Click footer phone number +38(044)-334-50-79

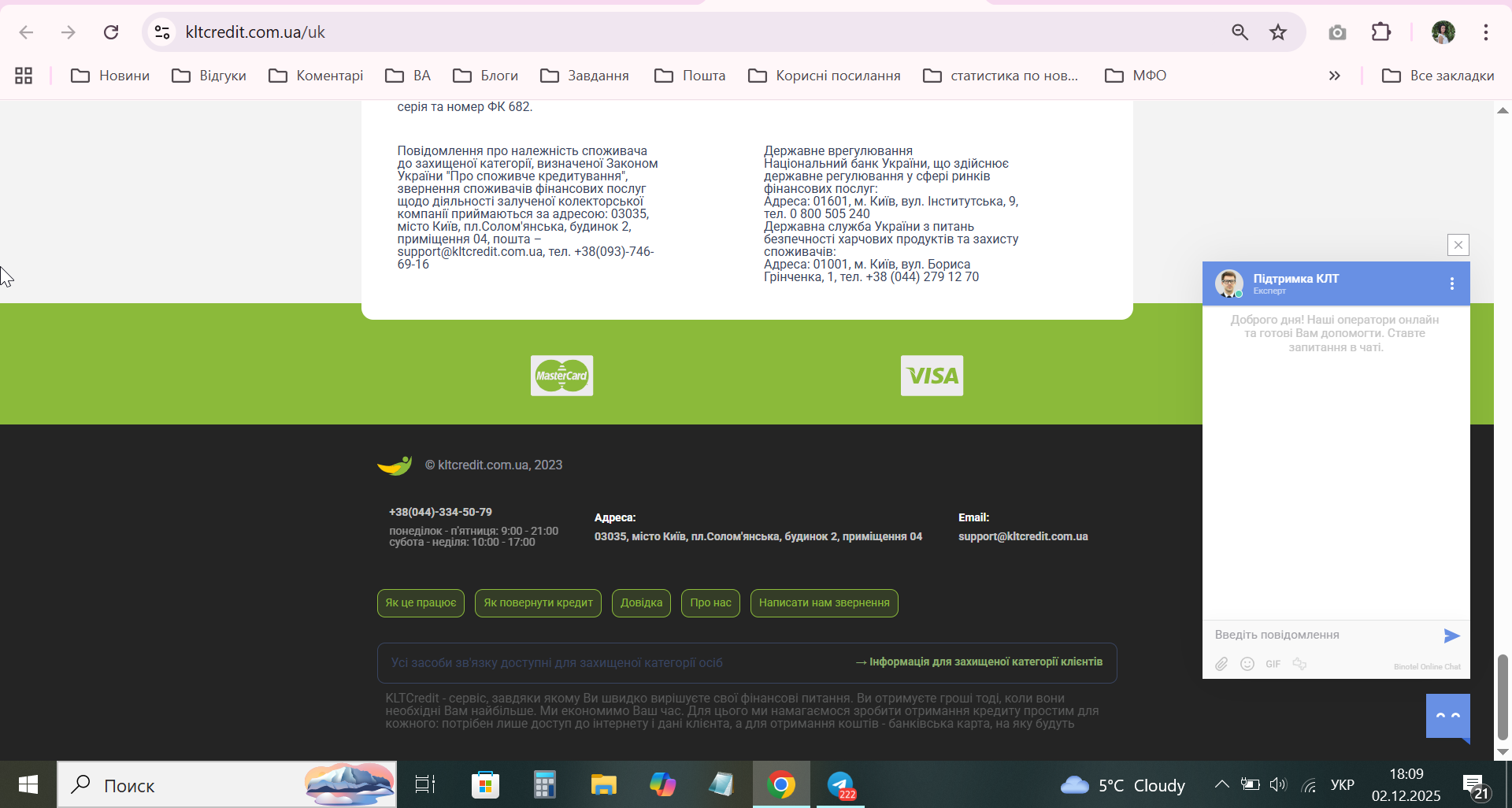pyautogui.click(x=440, y=512)
